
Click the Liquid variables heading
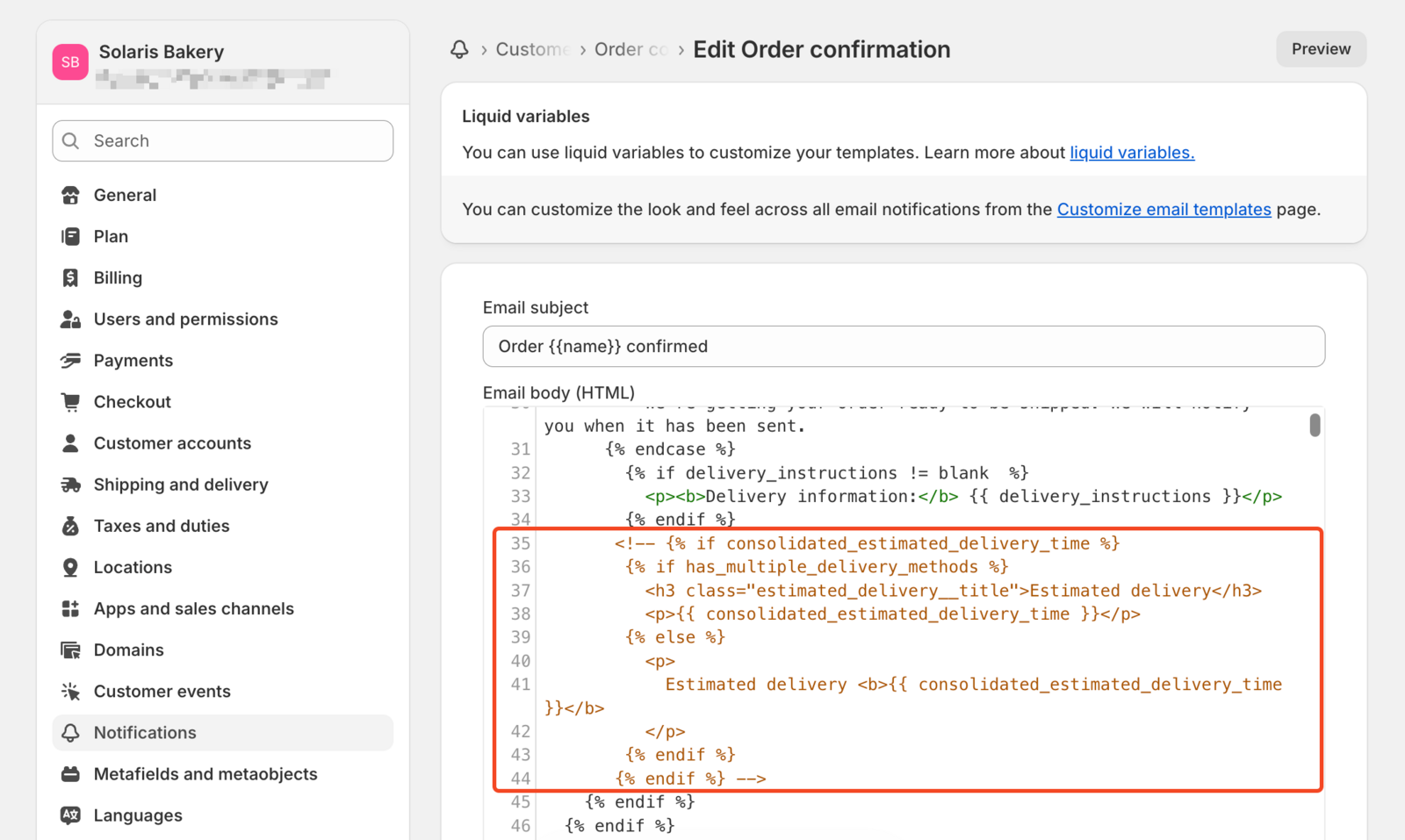point(526,117)
